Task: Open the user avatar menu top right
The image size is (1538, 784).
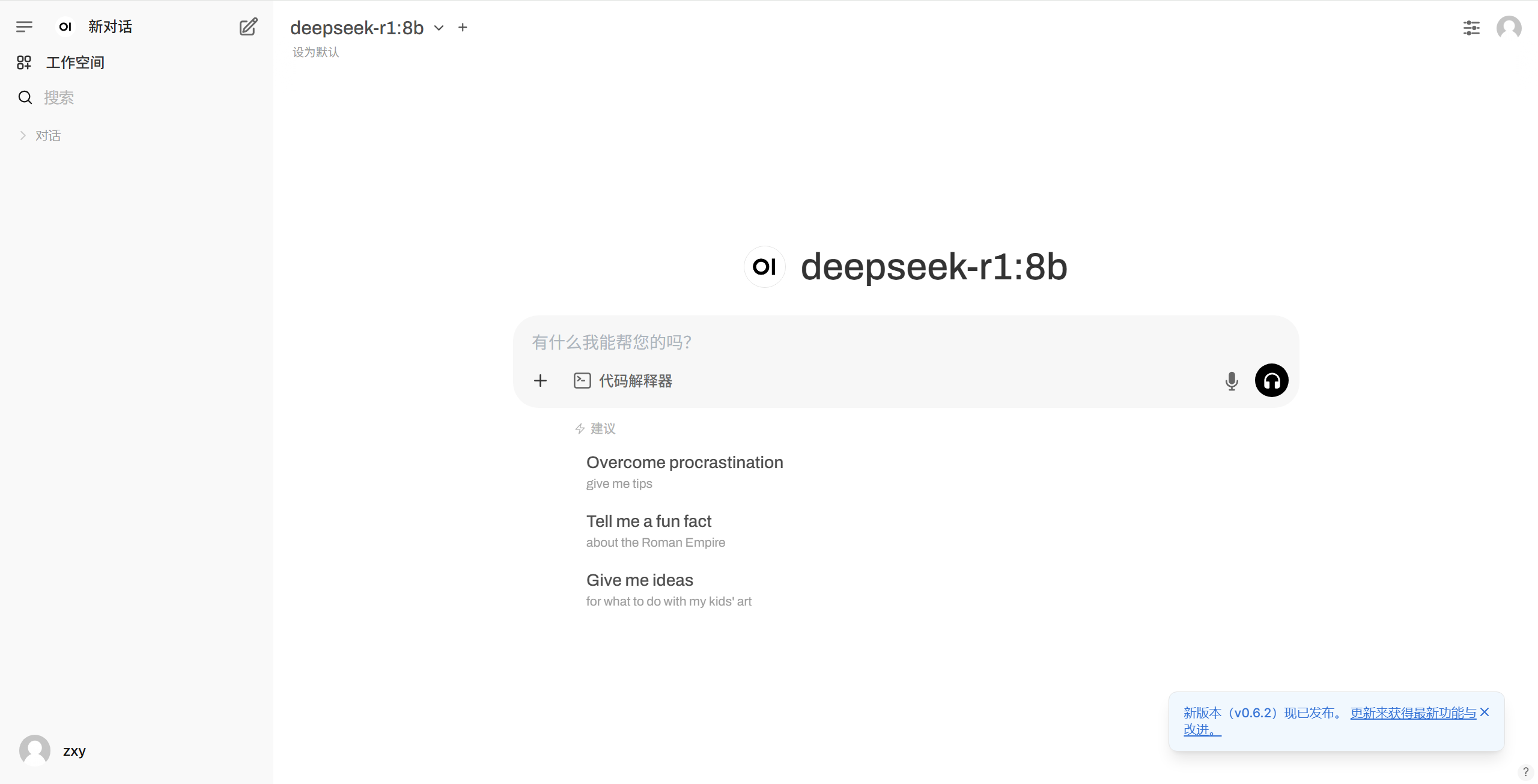Action: [x=1509, y=28]
